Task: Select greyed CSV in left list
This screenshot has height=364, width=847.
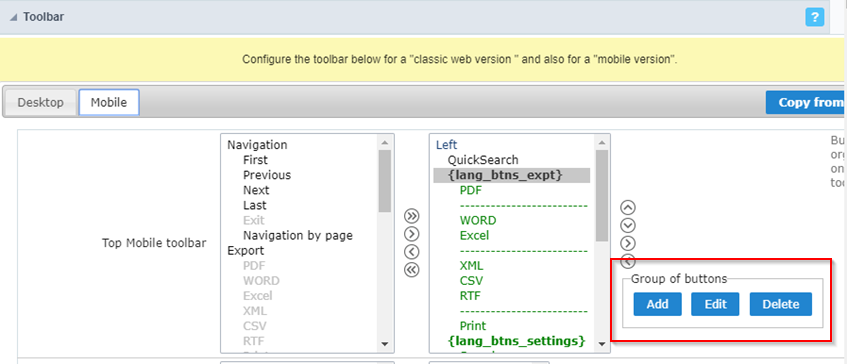Action: 254,326
